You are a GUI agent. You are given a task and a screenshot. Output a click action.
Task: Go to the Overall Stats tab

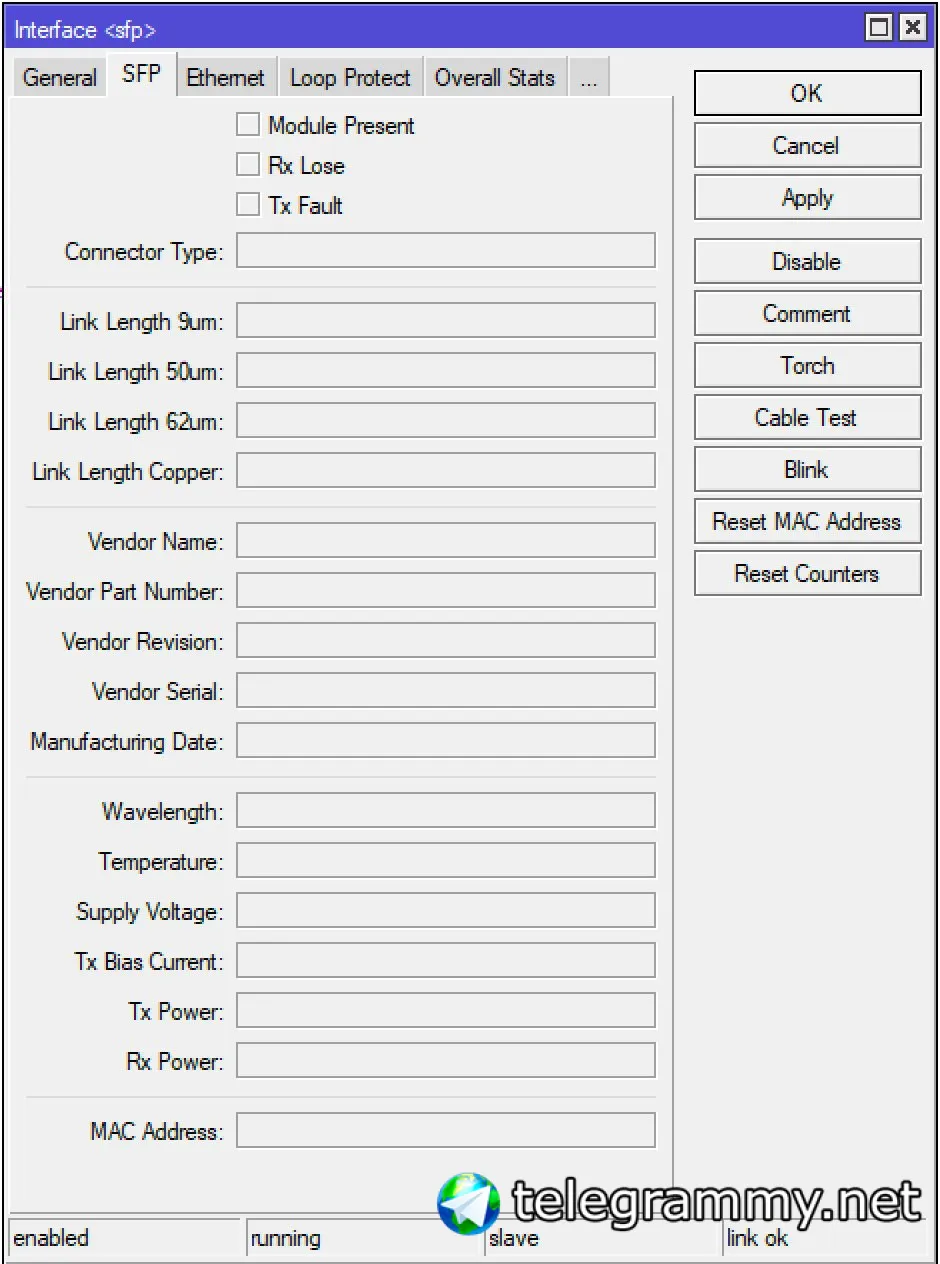coord(495,77)
